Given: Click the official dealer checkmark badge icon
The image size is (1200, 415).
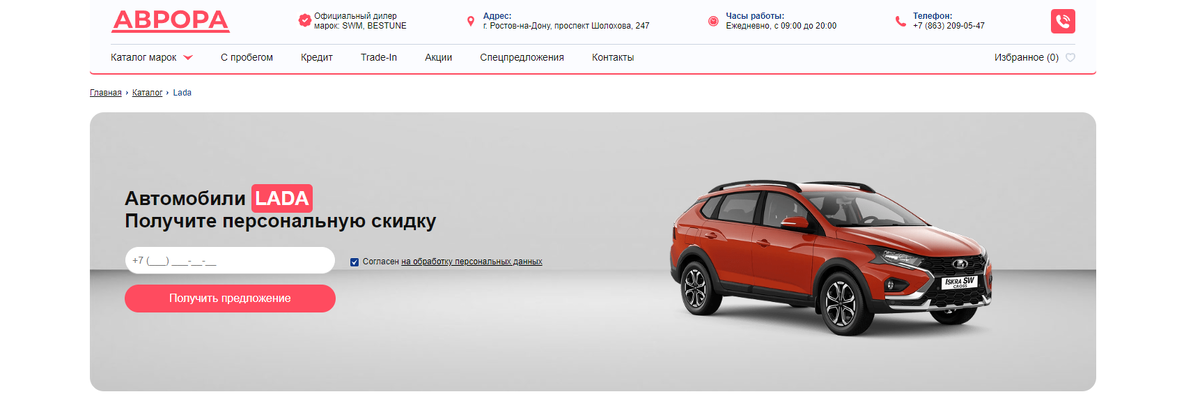Looking at the screenshot, I should [304, 21].
